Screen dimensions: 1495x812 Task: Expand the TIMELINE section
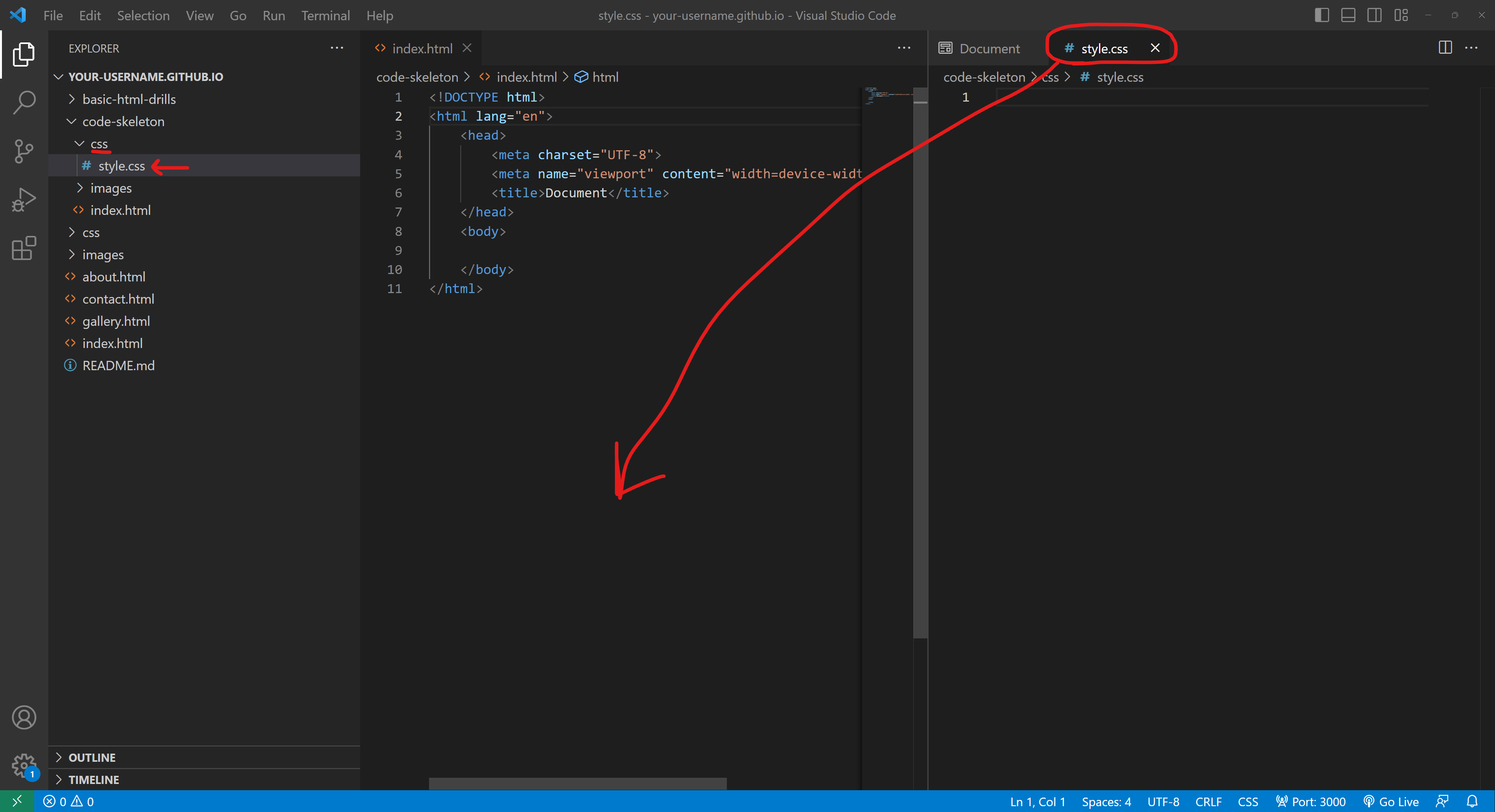[x=204, y=779]
